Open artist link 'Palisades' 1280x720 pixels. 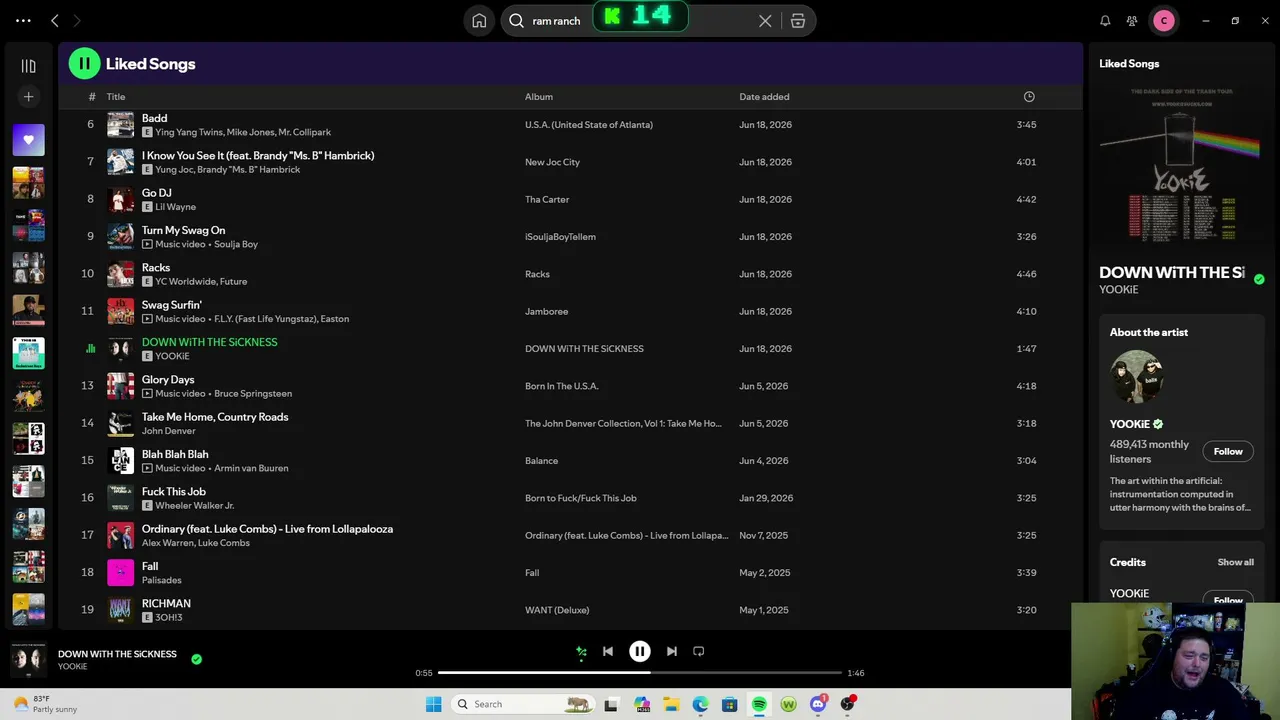click(x=161, y=581)
